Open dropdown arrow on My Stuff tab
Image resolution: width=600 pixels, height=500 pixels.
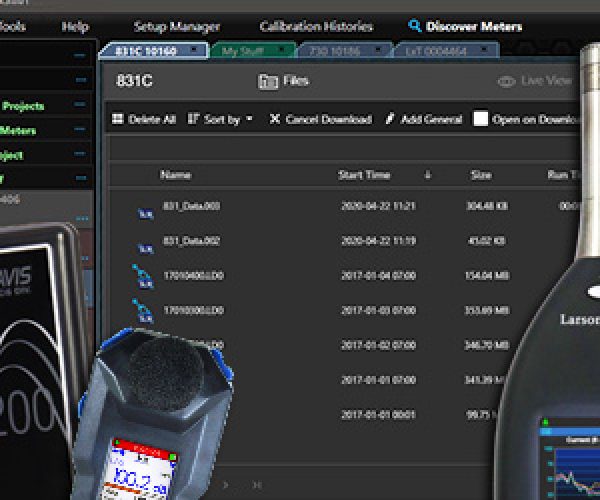coord(282,50)
